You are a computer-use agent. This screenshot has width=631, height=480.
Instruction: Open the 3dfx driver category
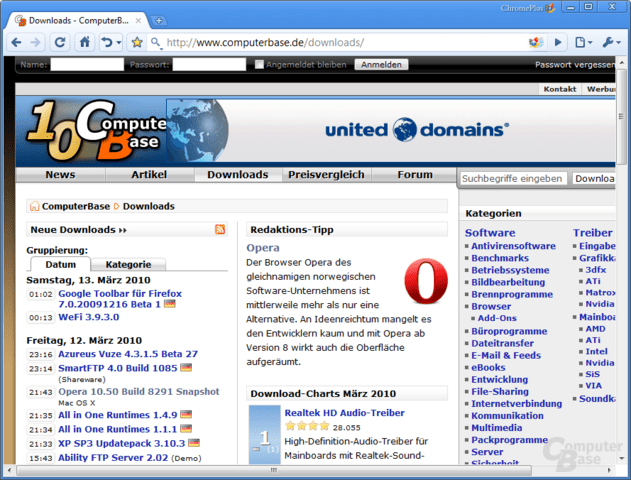pos(596,270)
